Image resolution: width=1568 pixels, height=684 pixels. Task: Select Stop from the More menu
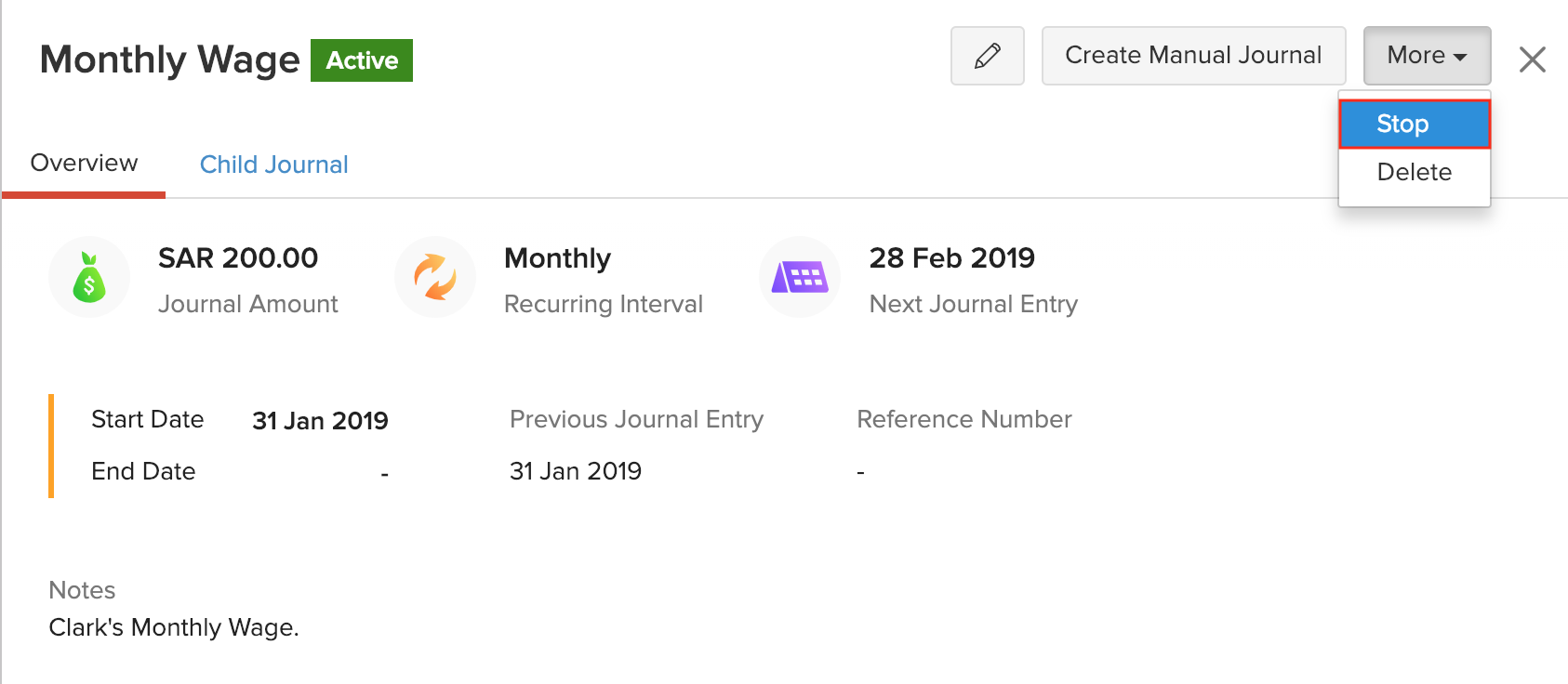click(x=1414, y=124)
